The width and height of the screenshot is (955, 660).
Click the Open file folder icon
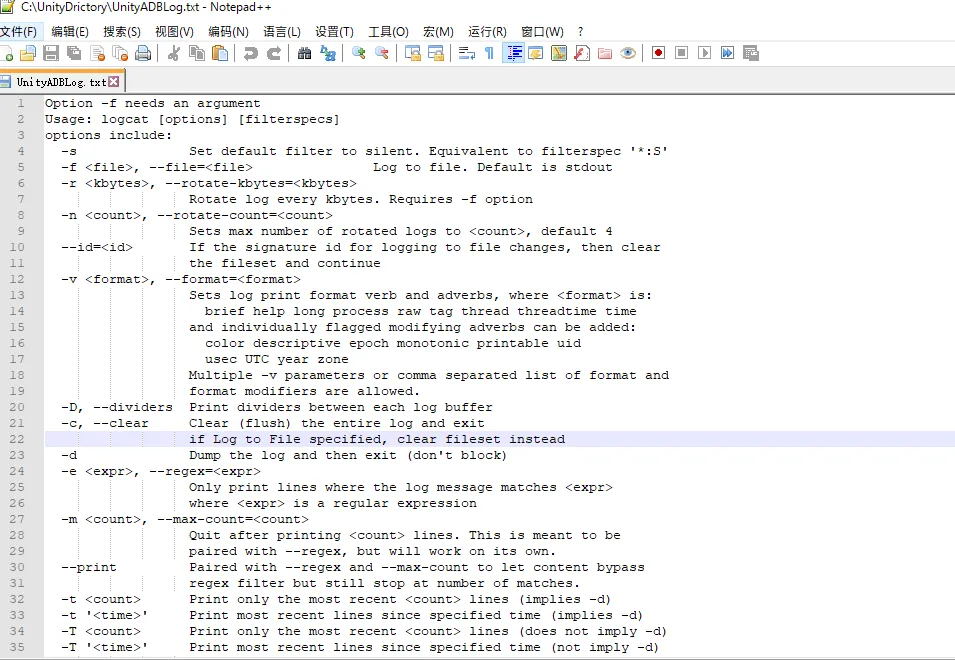pos(28,54)
